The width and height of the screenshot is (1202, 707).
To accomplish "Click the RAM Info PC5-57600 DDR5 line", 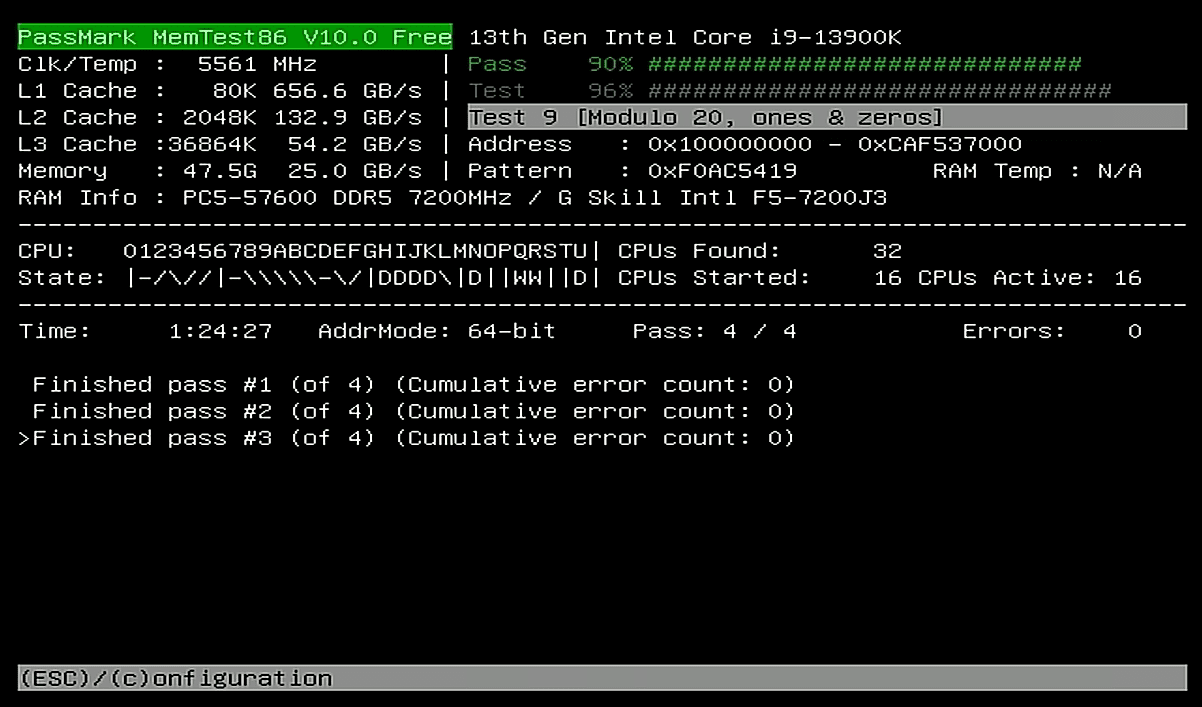I will coord(452,197).
